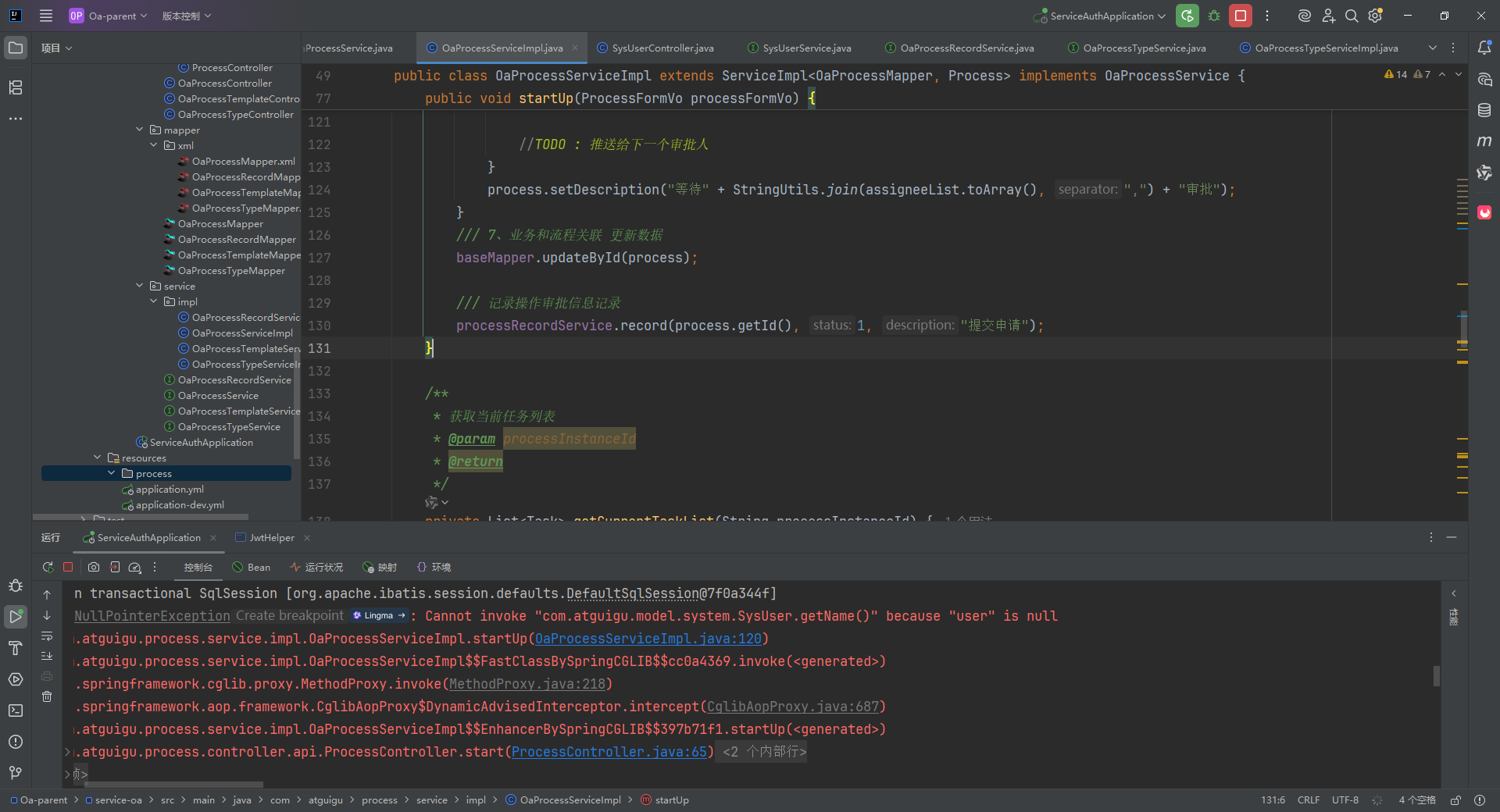Open Notifications bell on right sidebar
The height and width of the screenshot is (812, 1500).
[x=1484, y=48]
